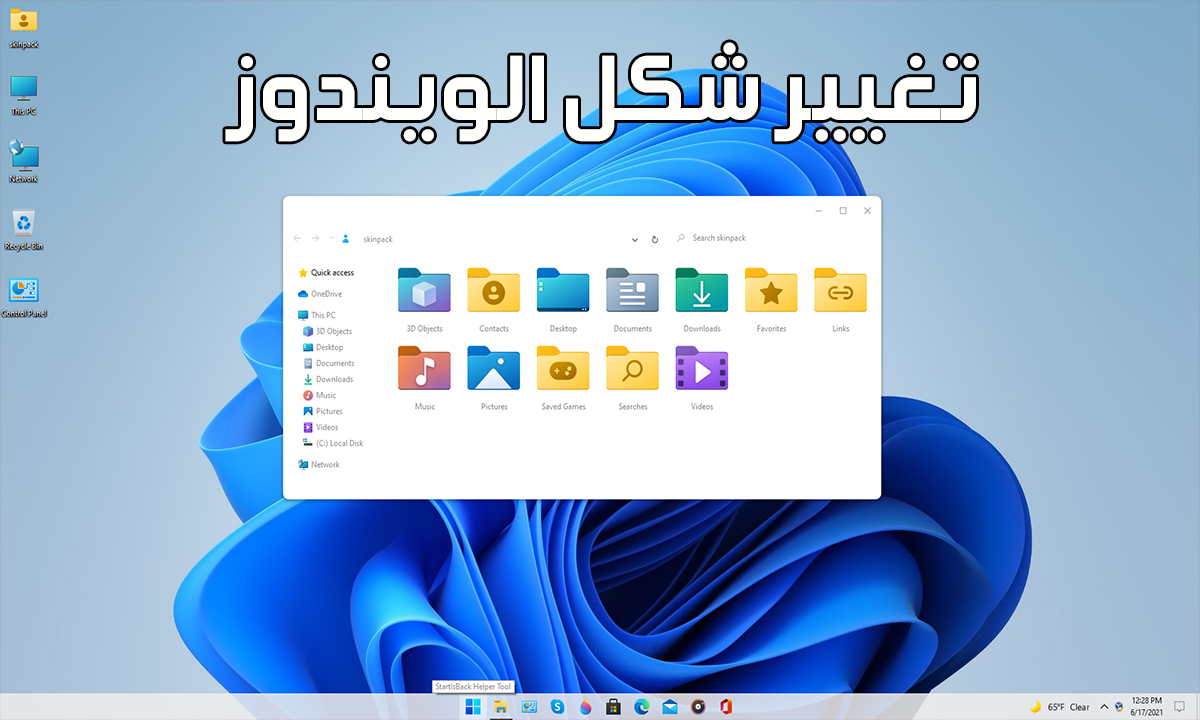Select the skinpack desktop shortcut
Screen dimensions: 1200x720
[x=24, y=28]
